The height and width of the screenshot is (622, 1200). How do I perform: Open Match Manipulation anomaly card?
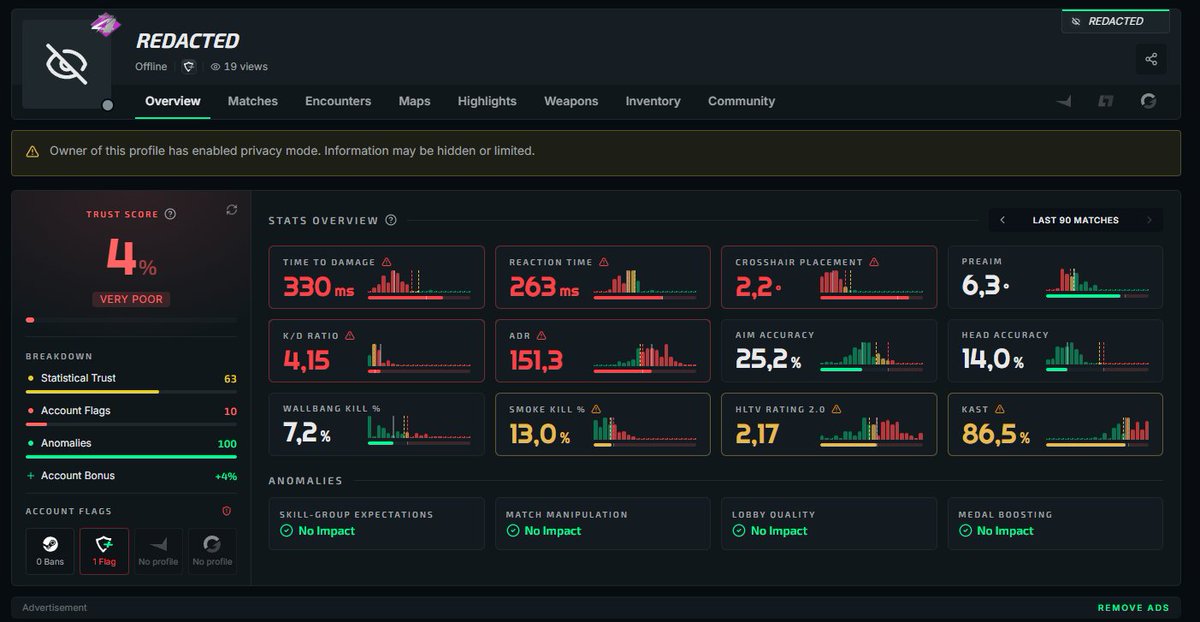(602, 523)
